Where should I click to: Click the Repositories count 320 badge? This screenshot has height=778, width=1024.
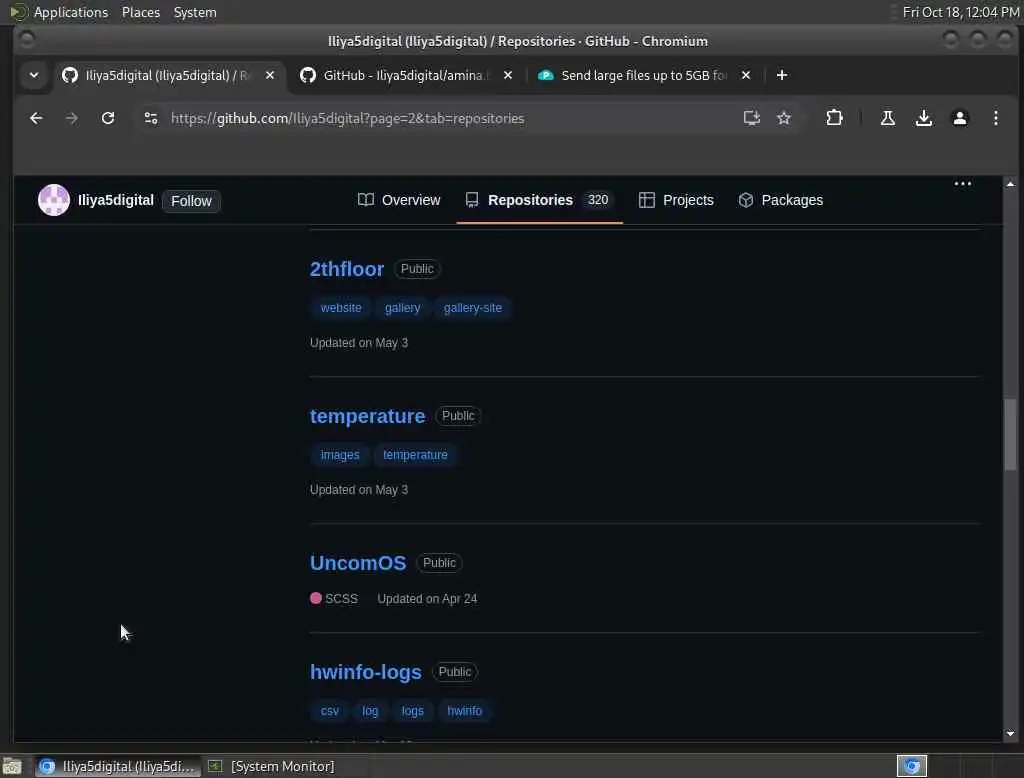click(598, 200)
